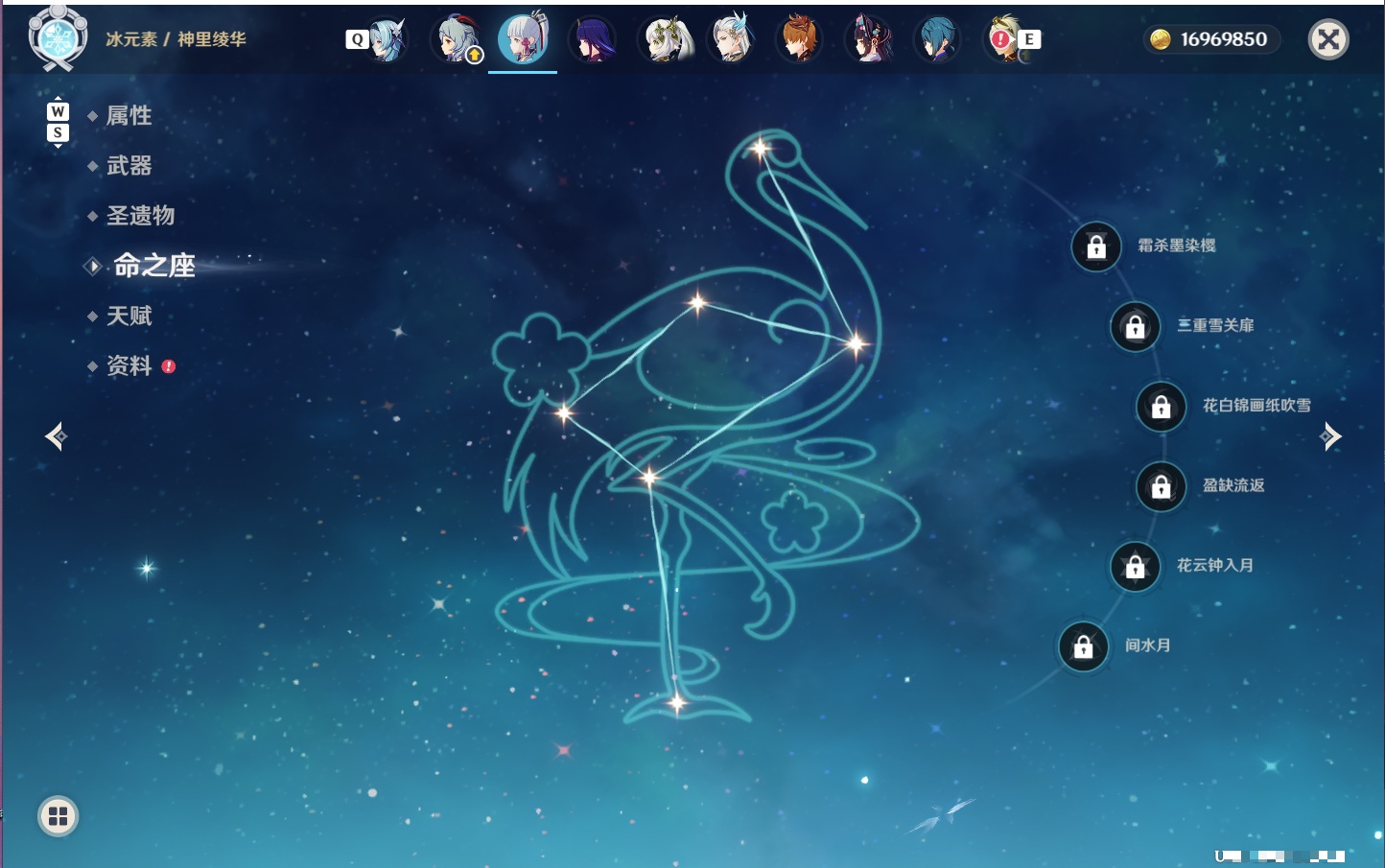Open the 武器 weapon menu
This screenshot has height=868, width=1385.
pyautogui.click(x=129, y=166)
